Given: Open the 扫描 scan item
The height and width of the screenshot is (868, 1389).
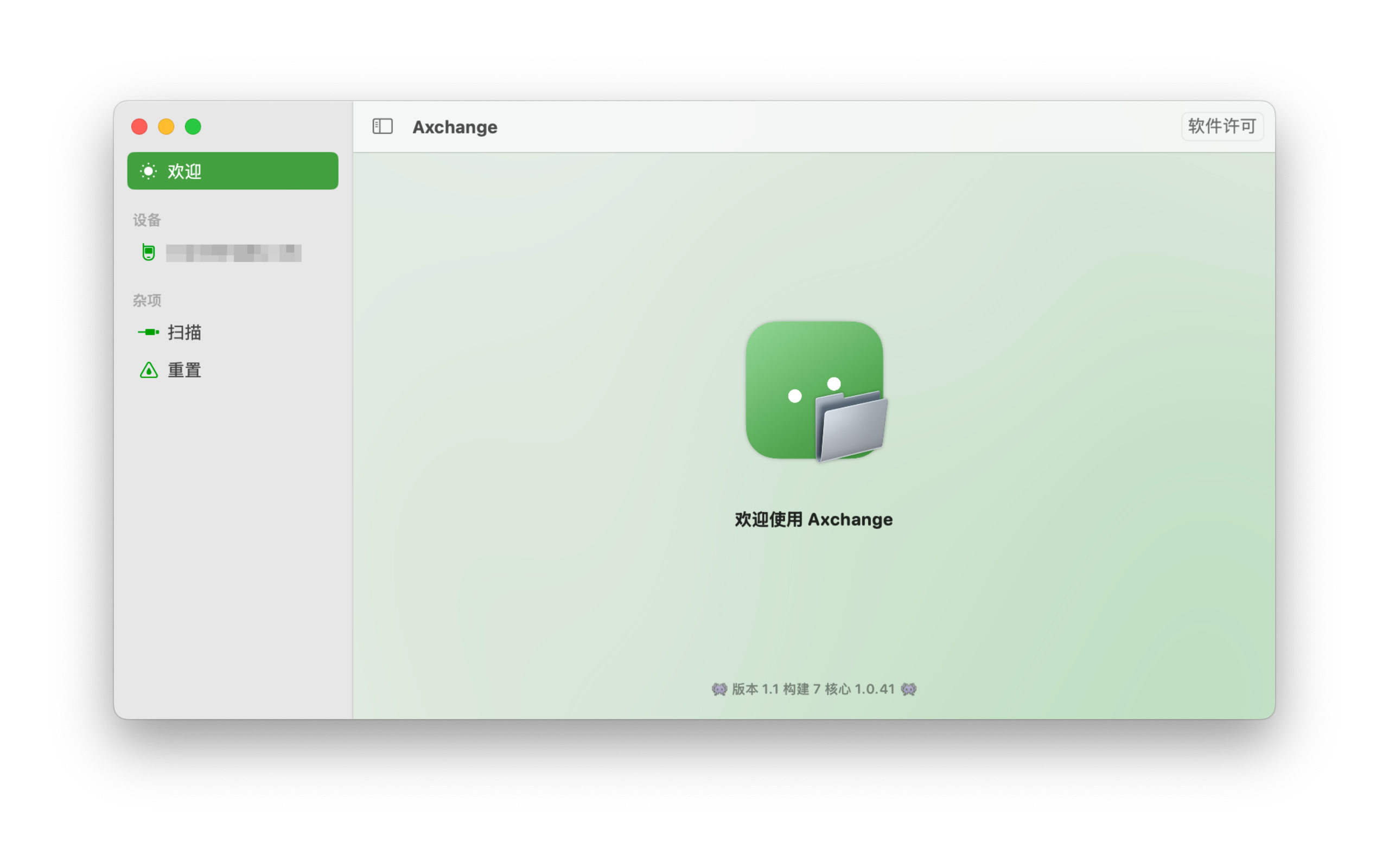Looking at the screenshot, I should click(x=232, y=332).
